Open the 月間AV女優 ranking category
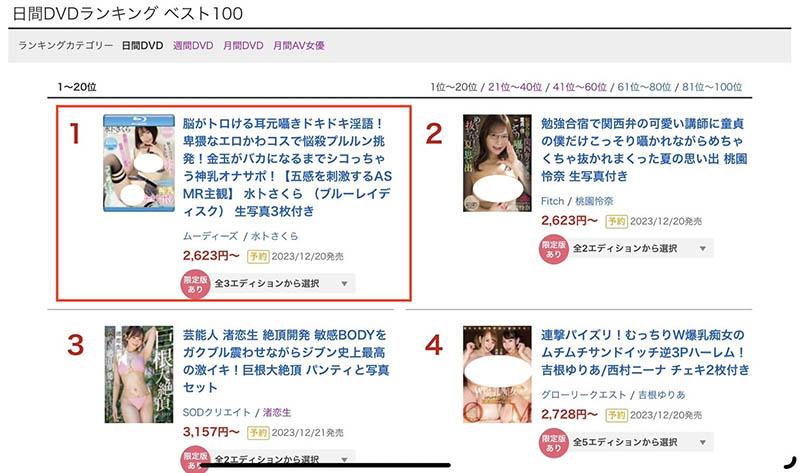 coord(298,45)
